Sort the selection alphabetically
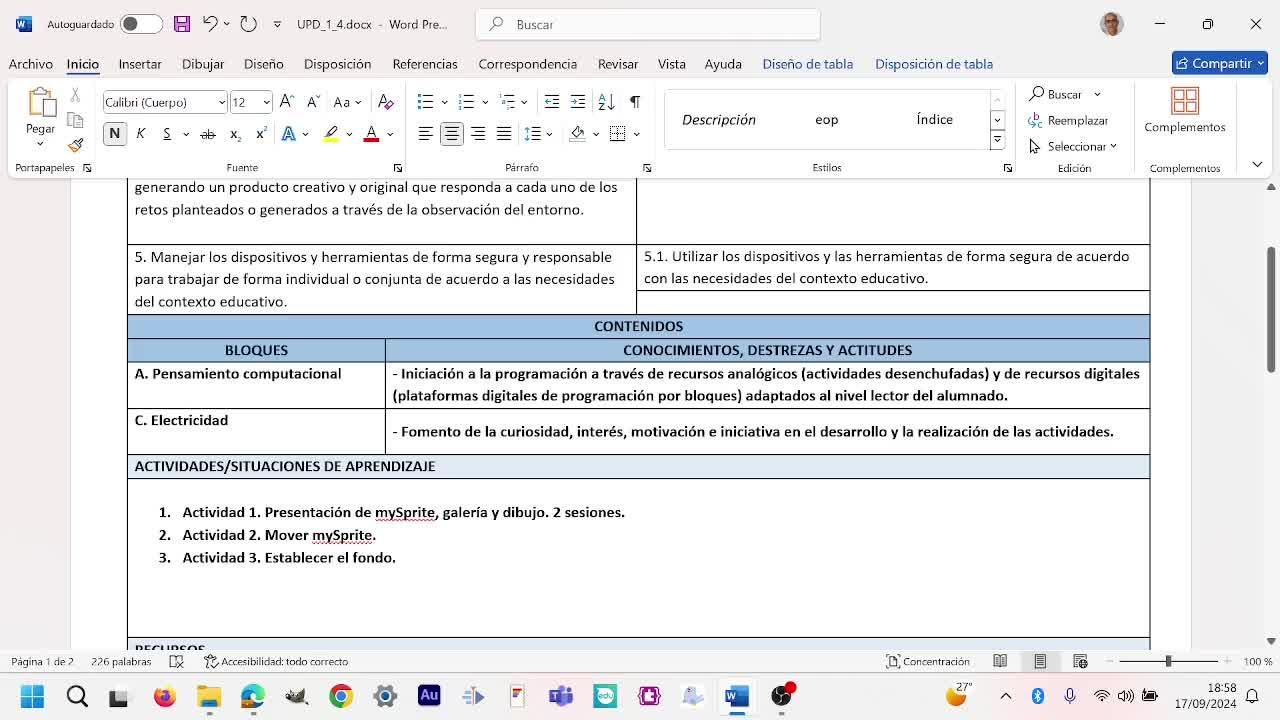 pos(606,102)
